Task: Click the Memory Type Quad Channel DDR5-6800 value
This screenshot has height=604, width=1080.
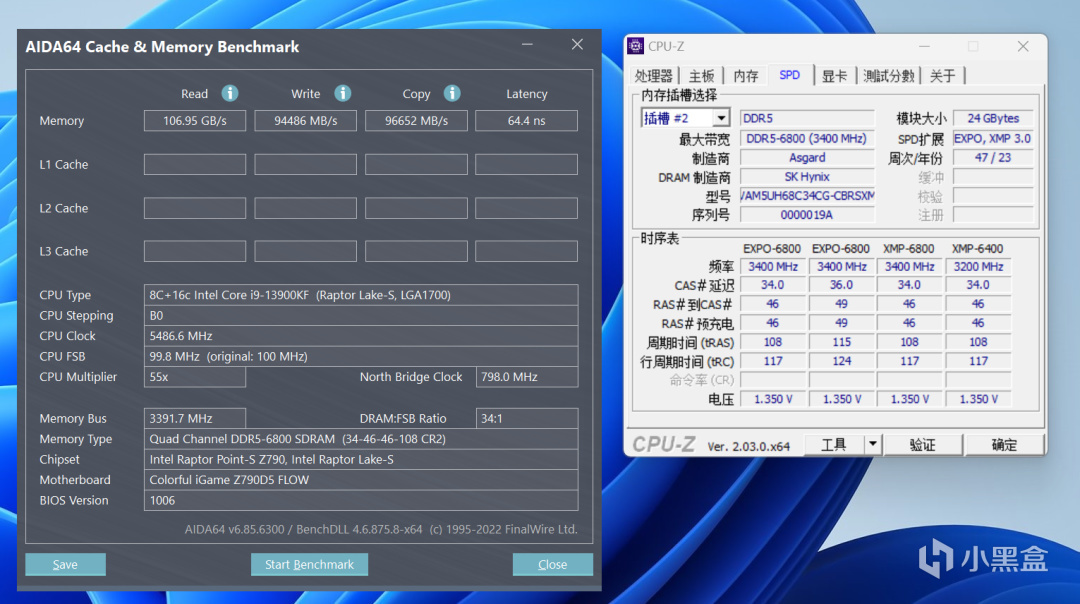Action: 361,439
